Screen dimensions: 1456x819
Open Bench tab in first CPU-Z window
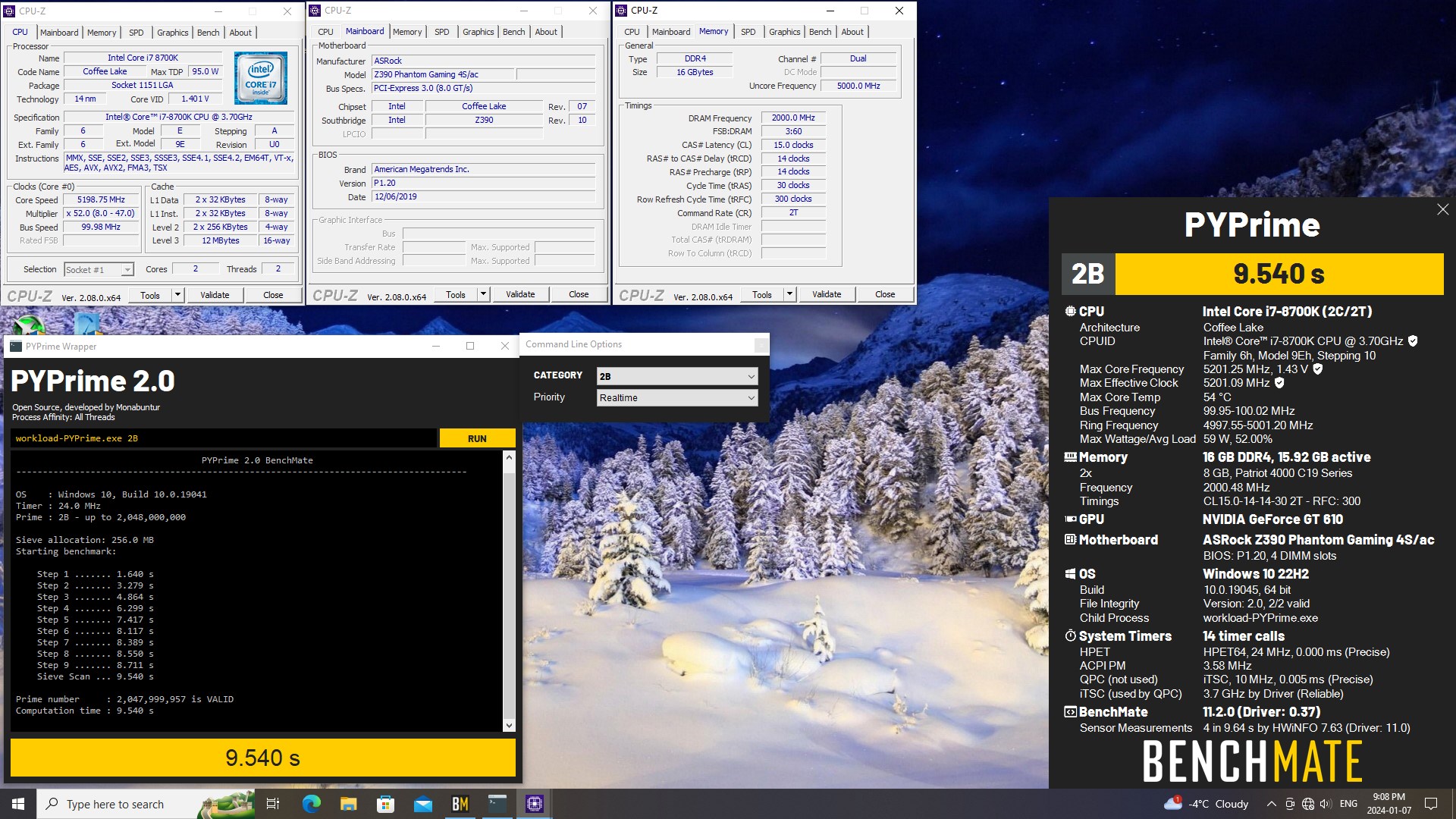208,33
